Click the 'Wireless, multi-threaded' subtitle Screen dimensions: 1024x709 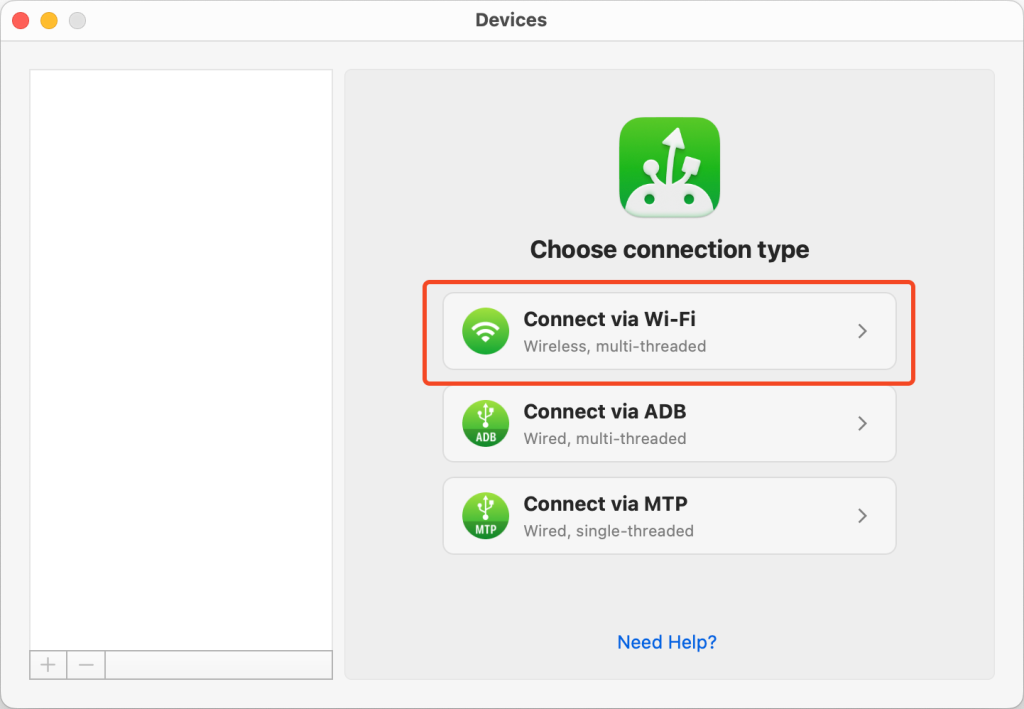615,346
